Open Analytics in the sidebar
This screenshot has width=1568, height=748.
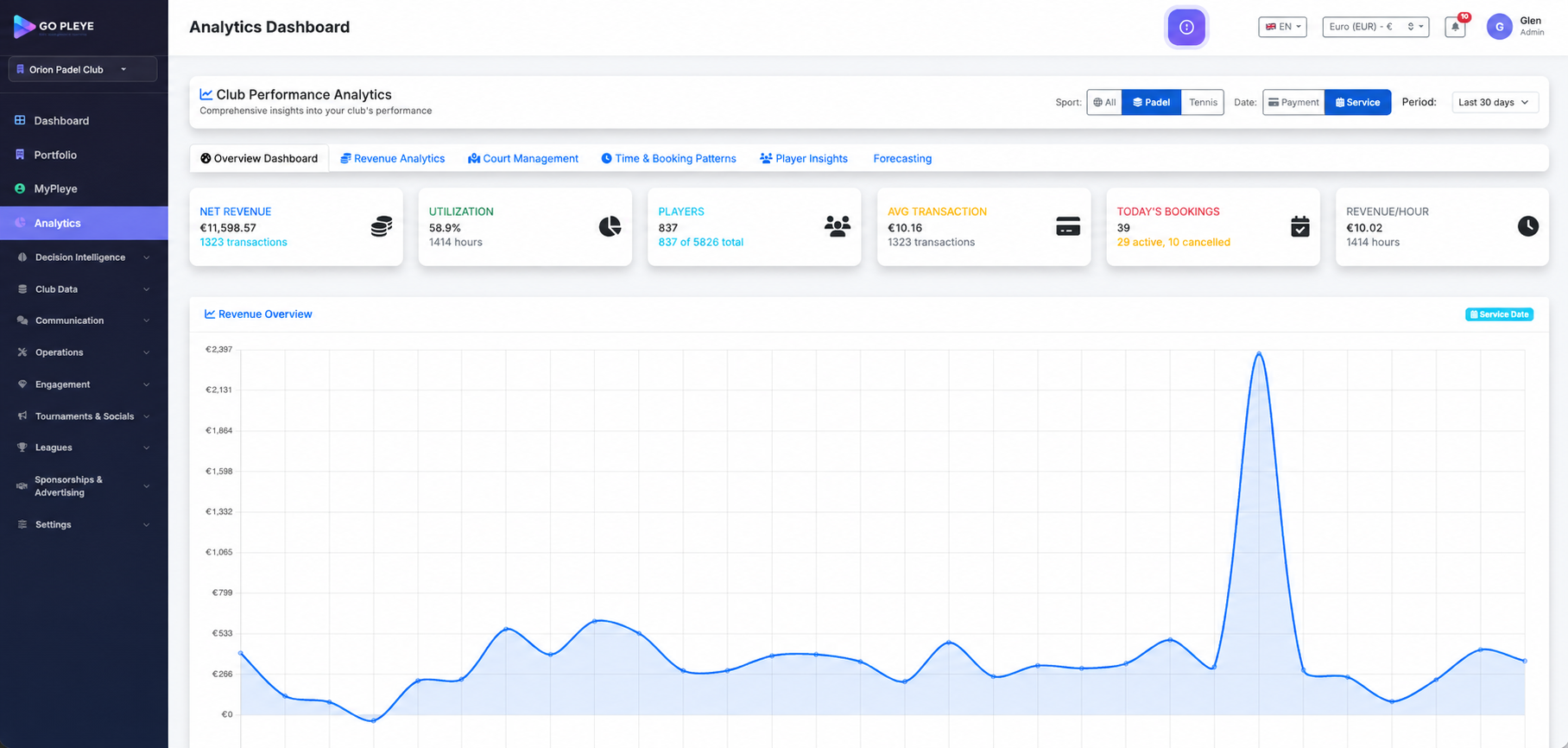coord(84,223)
